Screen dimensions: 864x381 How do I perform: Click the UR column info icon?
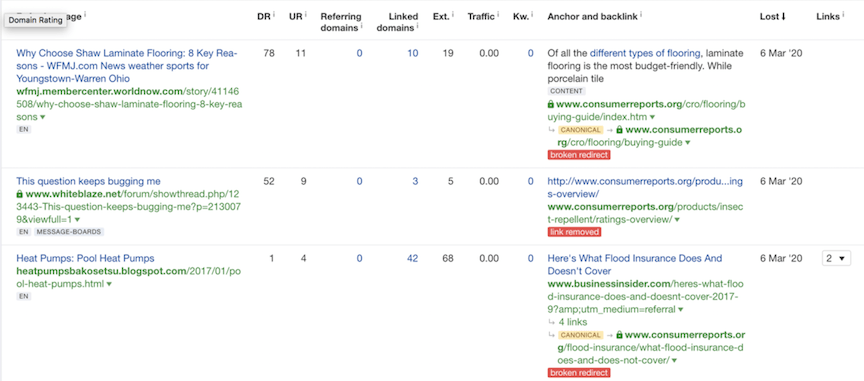(x=306, y=15)
